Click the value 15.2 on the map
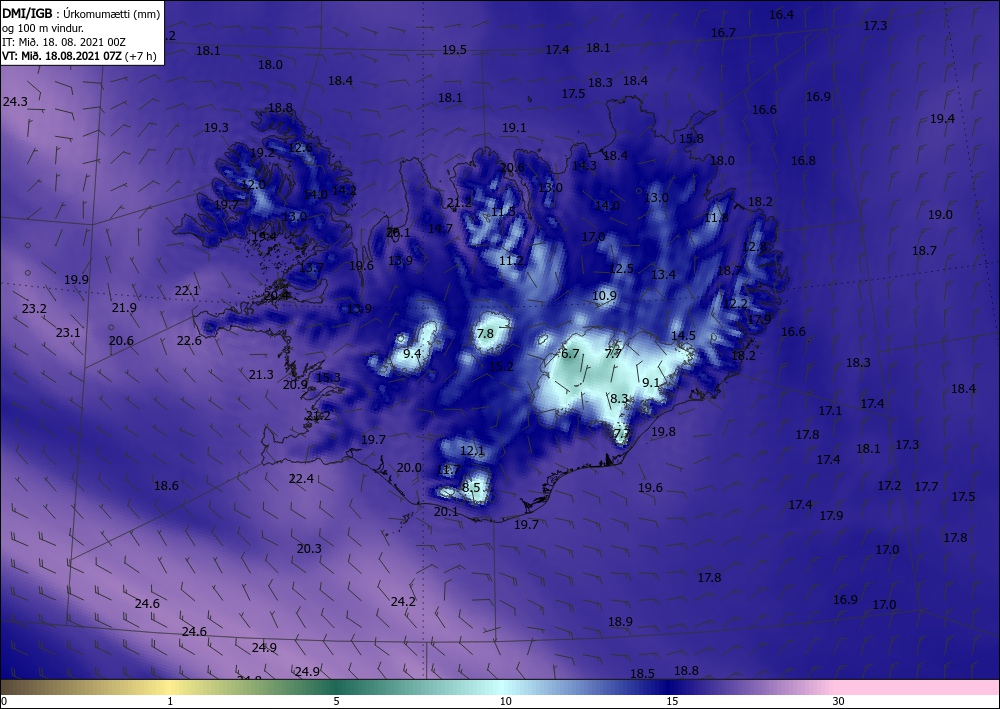Screen dimensions: 1000x709 tap(501, 366)
